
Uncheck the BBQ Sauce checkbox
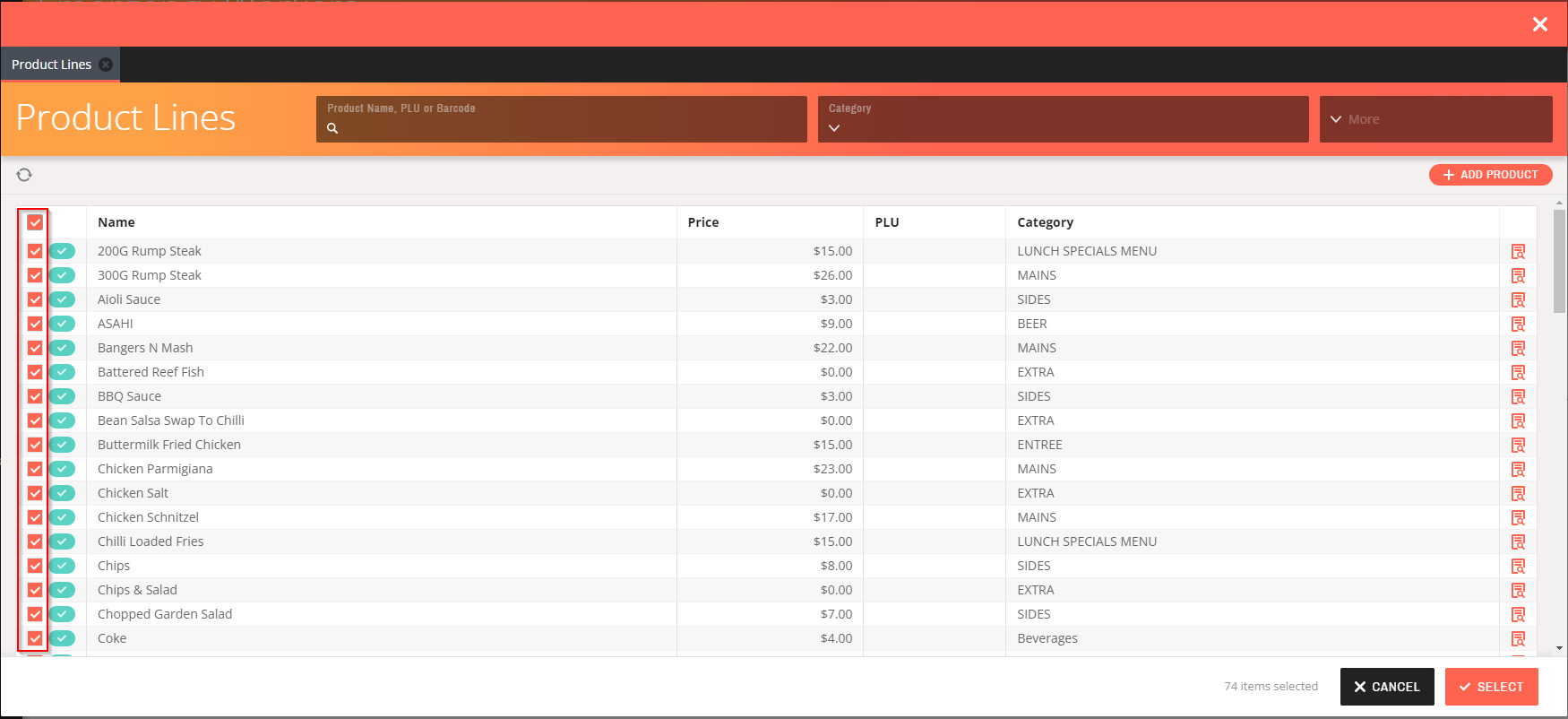point(35,396)
